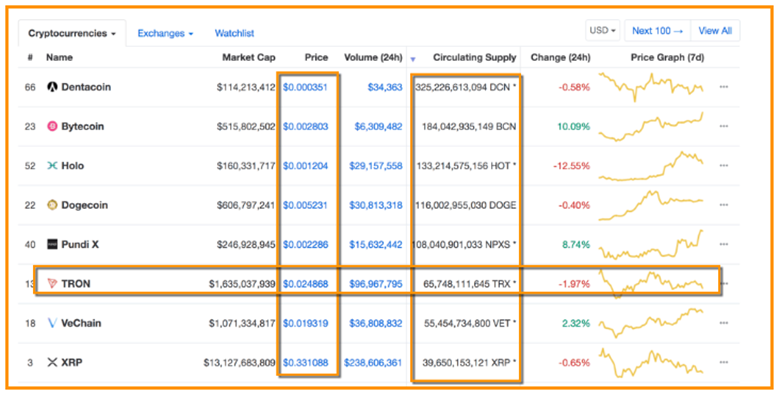Open the TRON volume link $96,967,795
Image resolution: width=780 pixels, height=396 pixels.
pyautogui.click(x=376, y=284)
